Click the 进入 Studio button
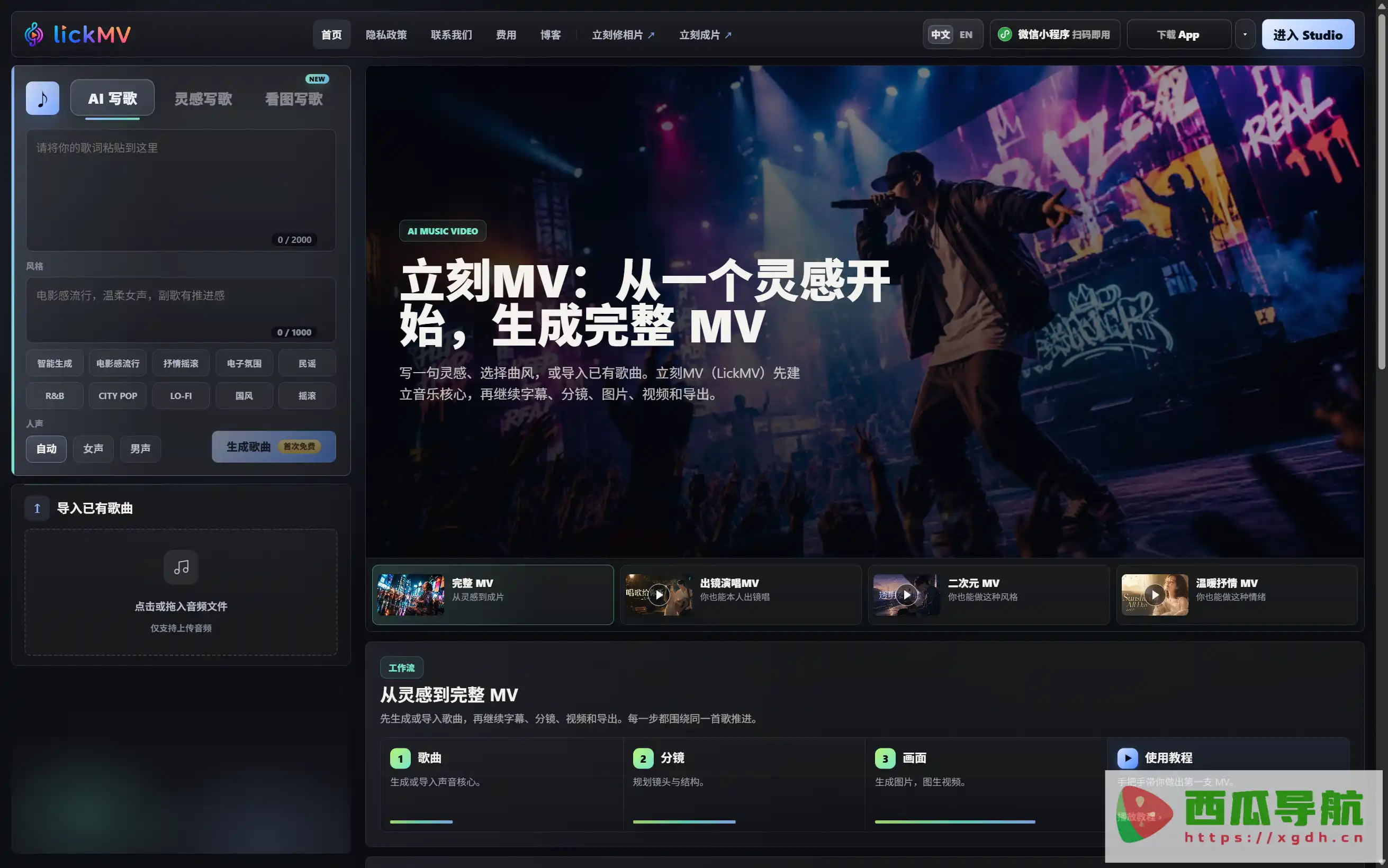Image resolution: width=1388 pixels, height=868 pixels. point(1308,34)
